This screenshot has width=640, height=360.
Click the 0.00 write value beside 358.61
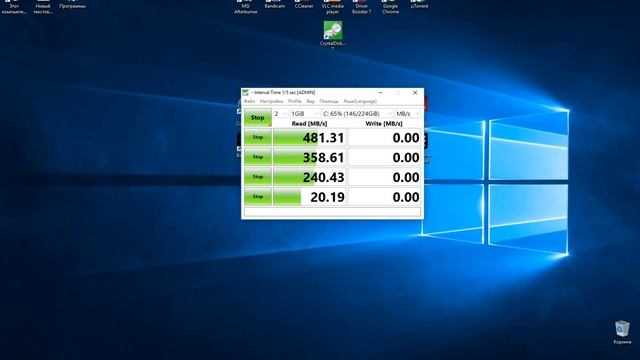pyautogui.click(x=384, y=157)
